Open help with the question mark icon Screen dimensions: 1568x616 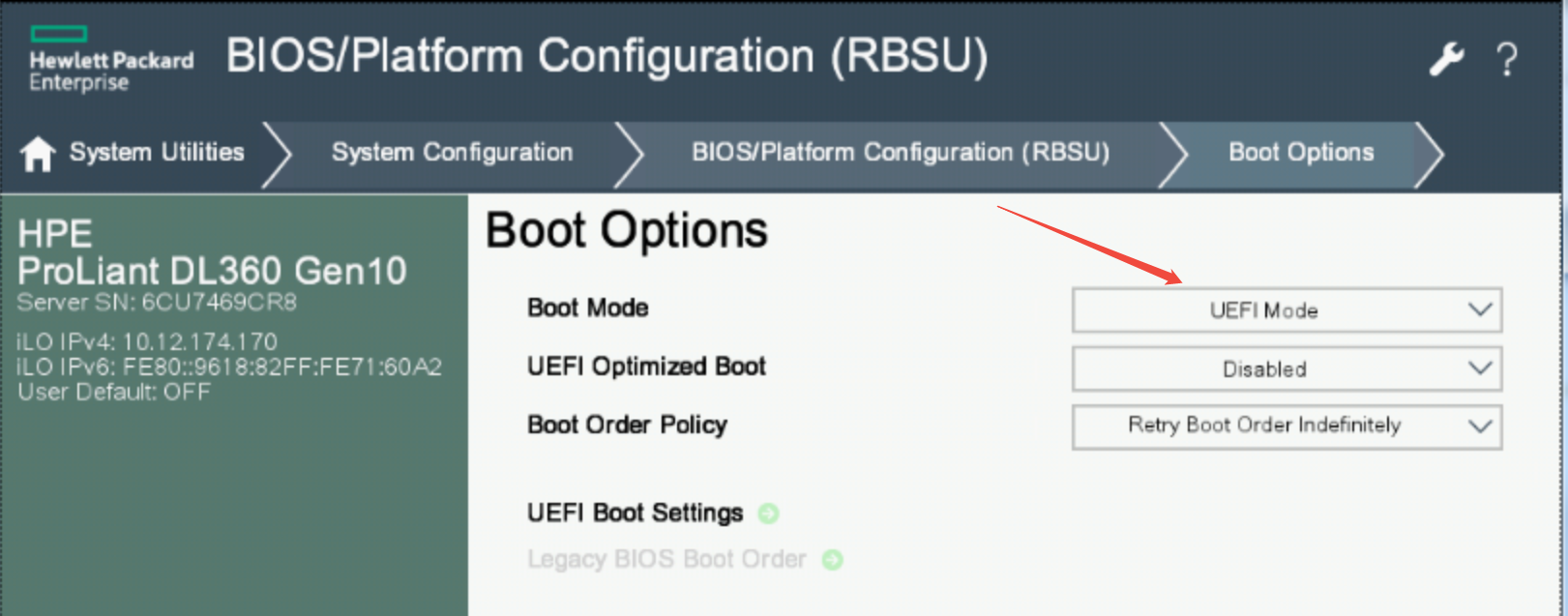click(1506, 60)
